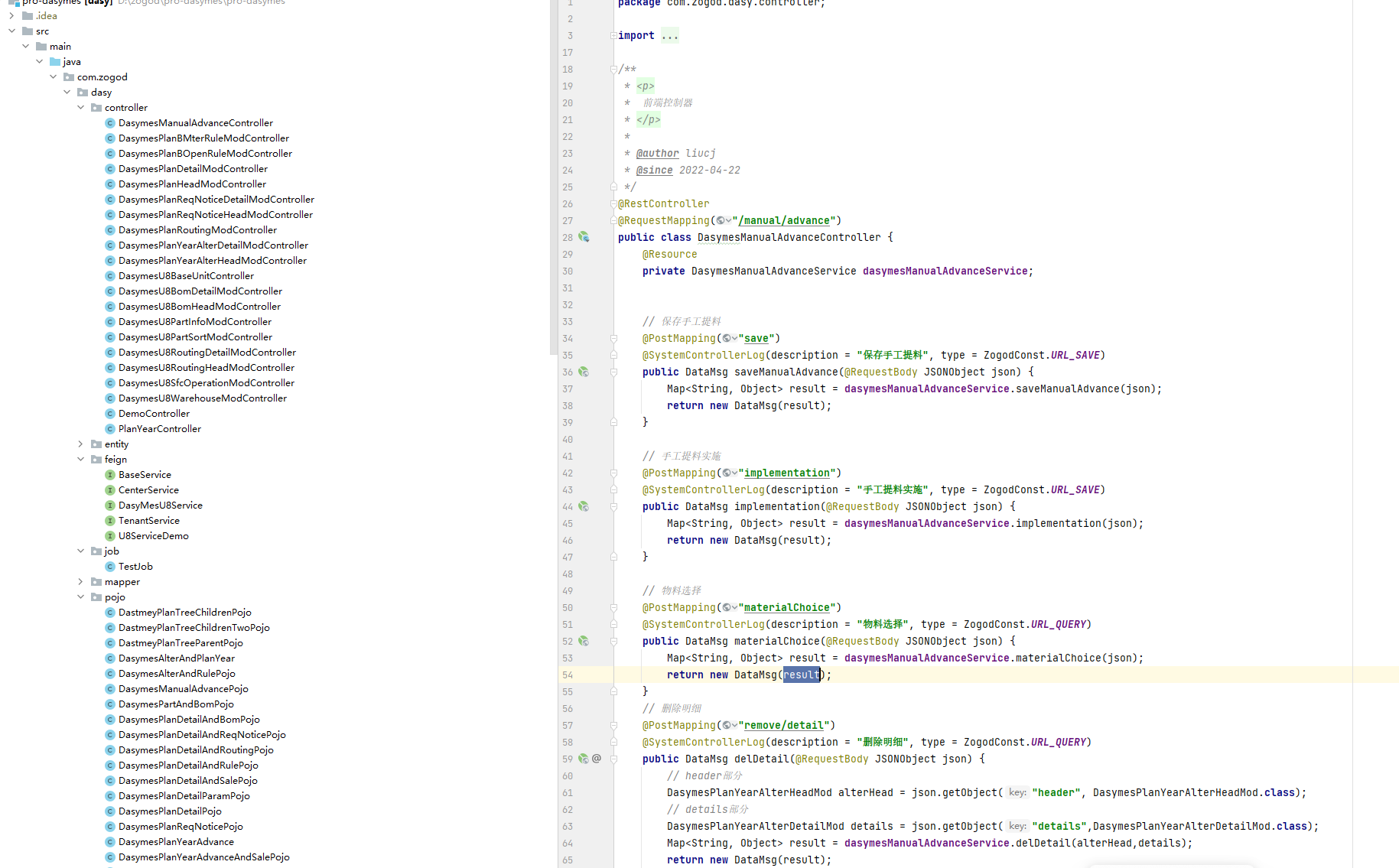The width and height of the screenshot is (1399, 868).
Task: Expand the entity package
Action: [x=80, y=444]
